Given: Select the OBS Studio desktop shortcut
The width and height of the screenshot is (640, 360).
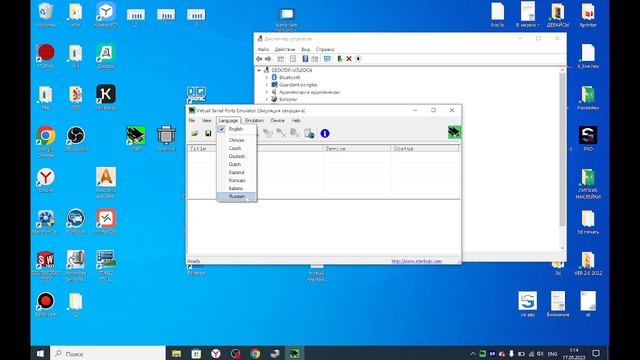Looking at the screenshot, I should pyautogui.click(x=76, y=139).
